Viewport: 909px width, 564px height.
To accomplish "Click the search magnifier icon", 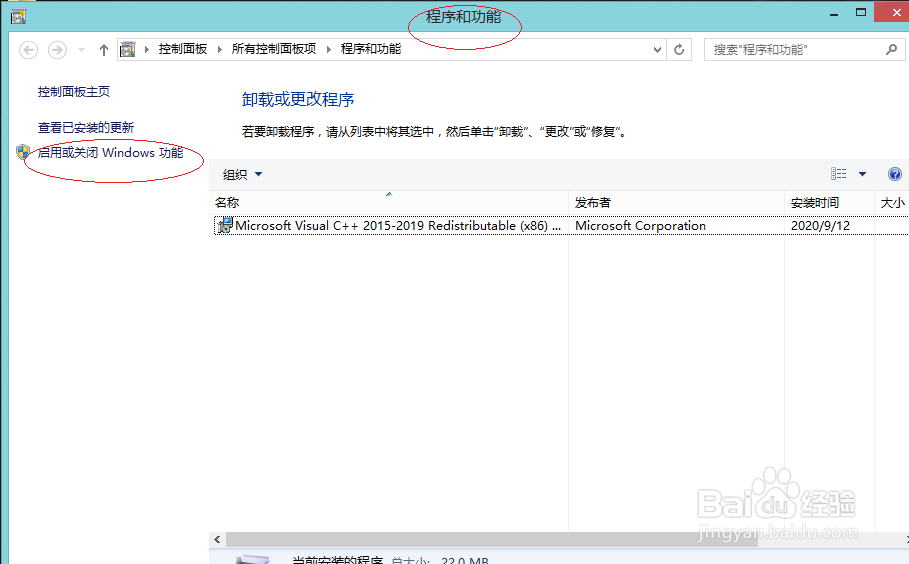I will [892, 50].
